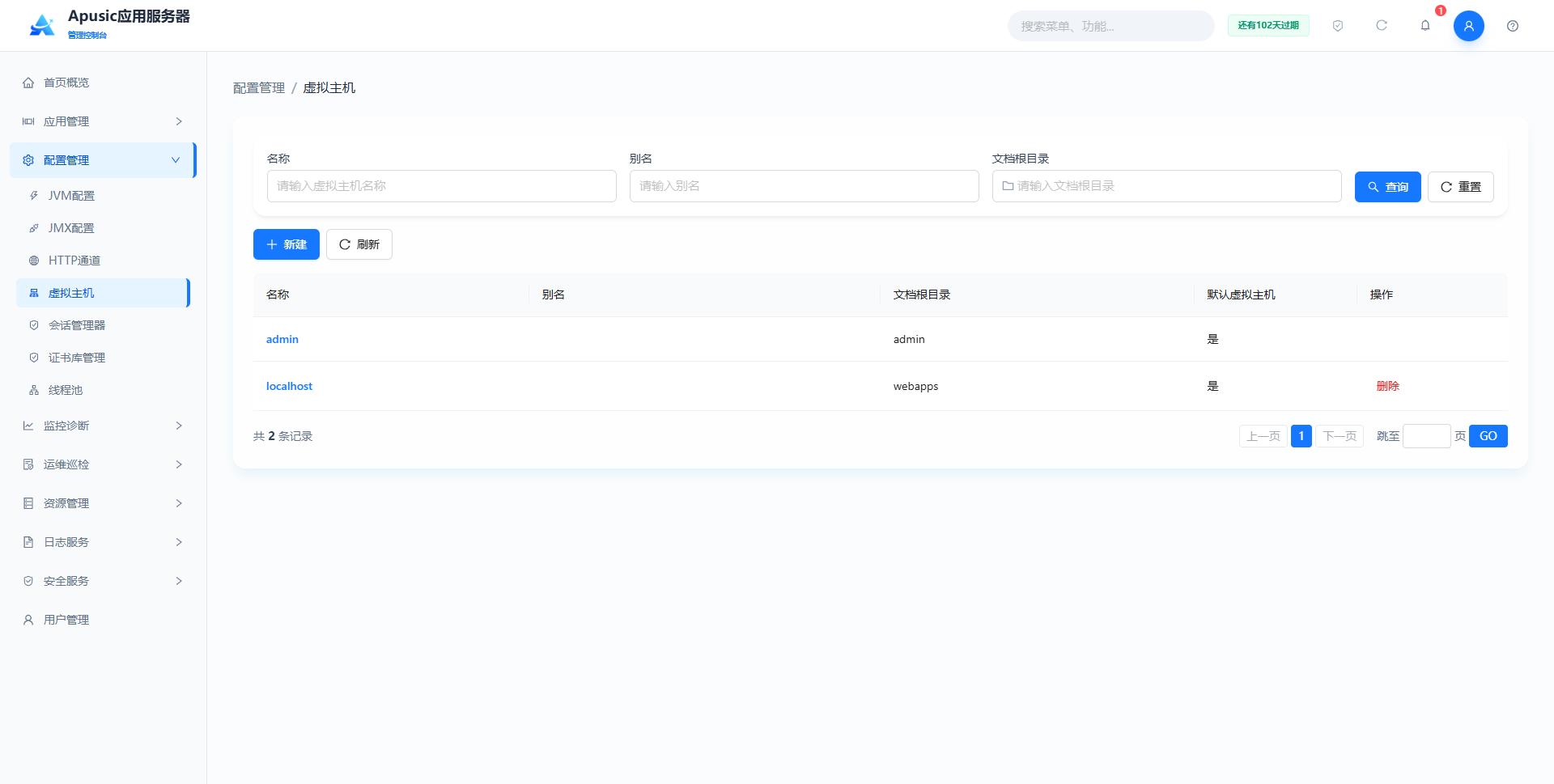Image resolution: width=1554 pixels, height=784 pixels.
Task: Delete the localhost row via 删除
Action: click(1387, 386)
